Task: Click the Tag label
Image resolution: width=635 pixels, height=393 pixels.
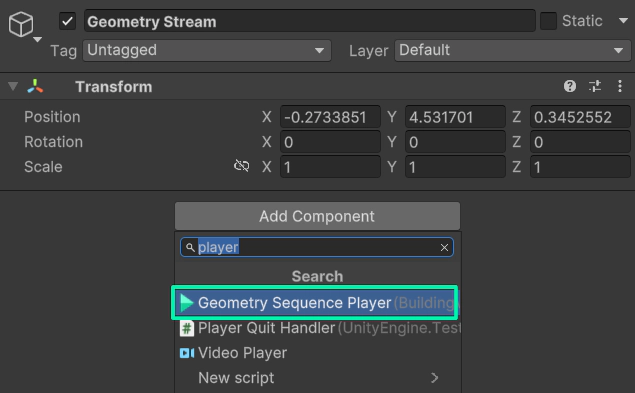Action: 64,51
